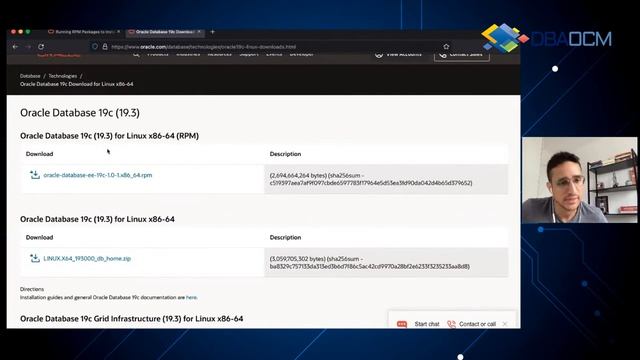
Task: Click the browser forward arrow
Action: pyautogui.click(x=28, y=47)
